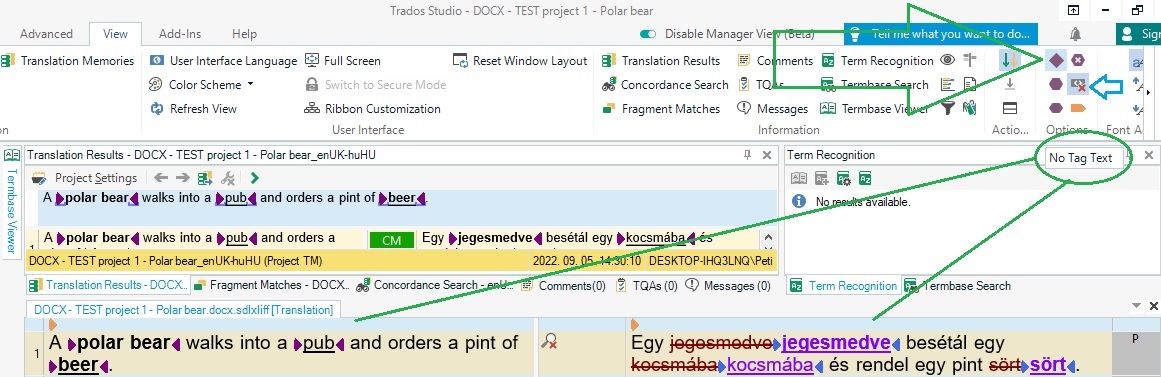Click green arrow in Translation Results toolbar
The height and width of the screenshot is (377, 1161).
(x=255, y=178)
